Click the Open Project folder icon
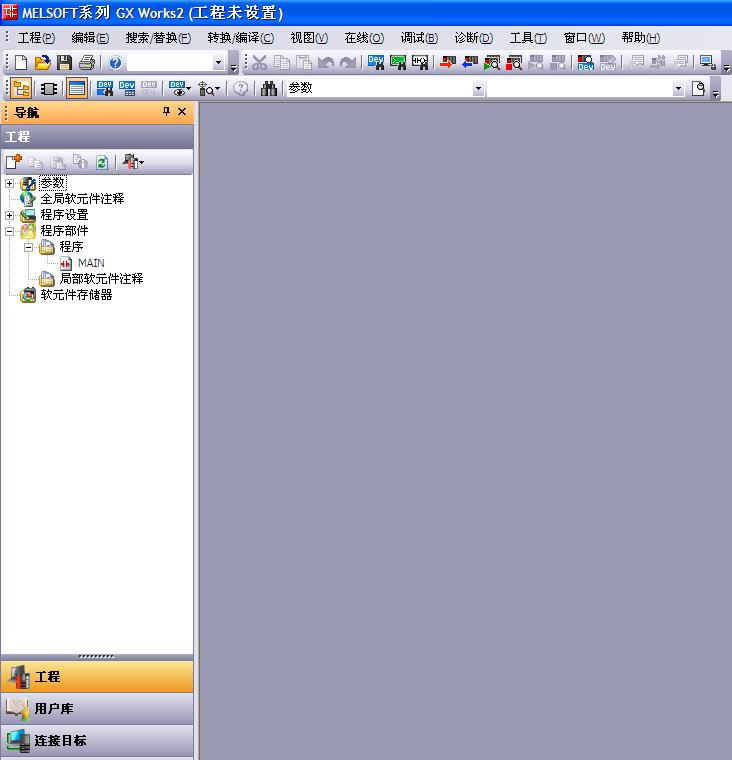Viewport: 732px width, 760px height. point(42,62)
